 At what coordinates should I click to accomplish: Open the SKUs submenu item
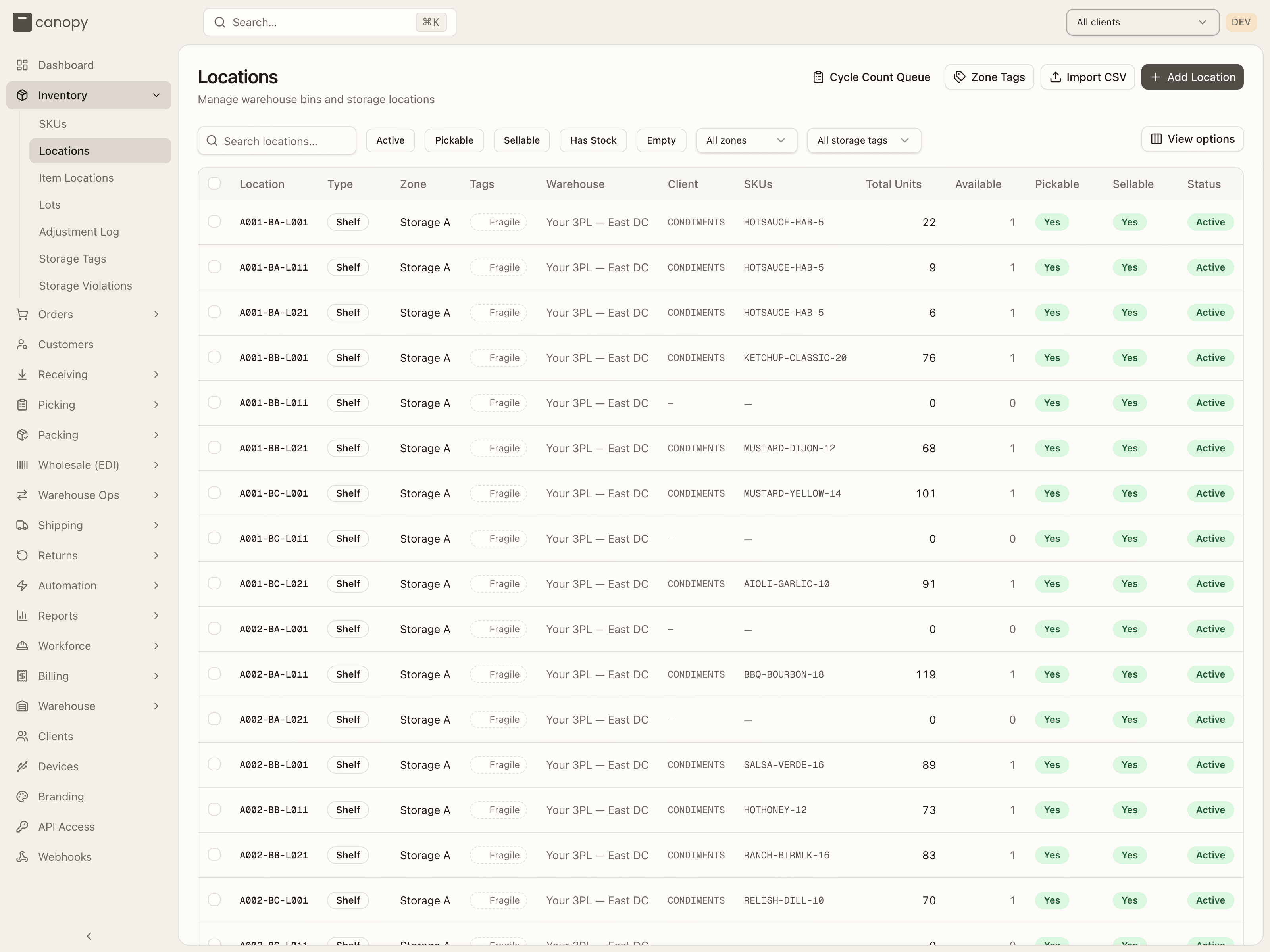click(x=100, y=124)
